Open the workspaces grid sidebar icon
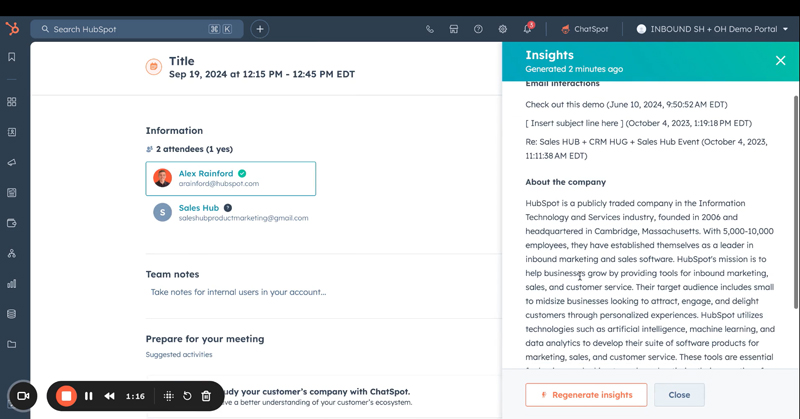The width and height of the screenshot is (800, 419). tap(12, 102)
